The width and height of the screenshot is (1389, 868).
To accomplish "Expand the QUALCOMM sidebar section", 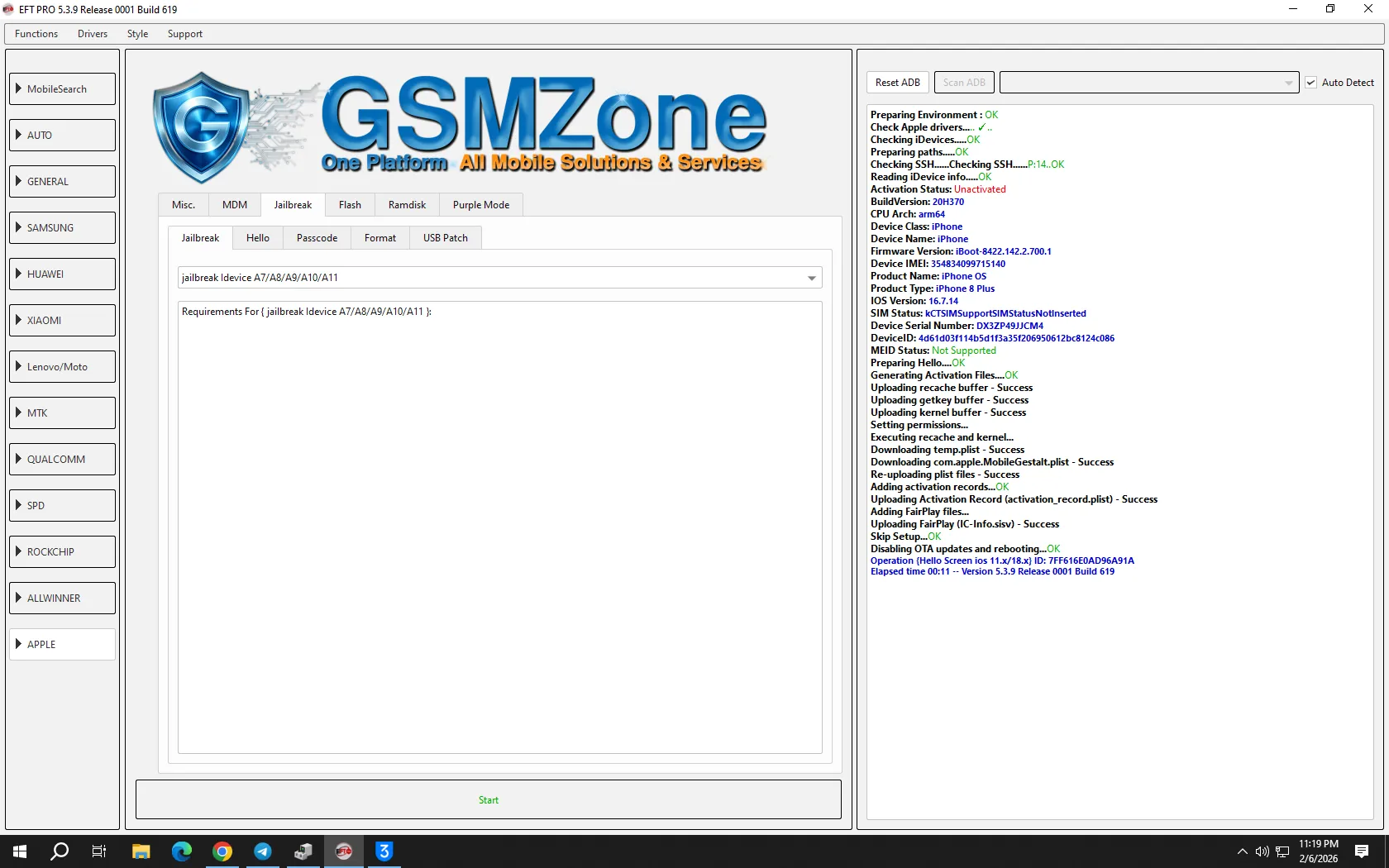I will point(63,460).
